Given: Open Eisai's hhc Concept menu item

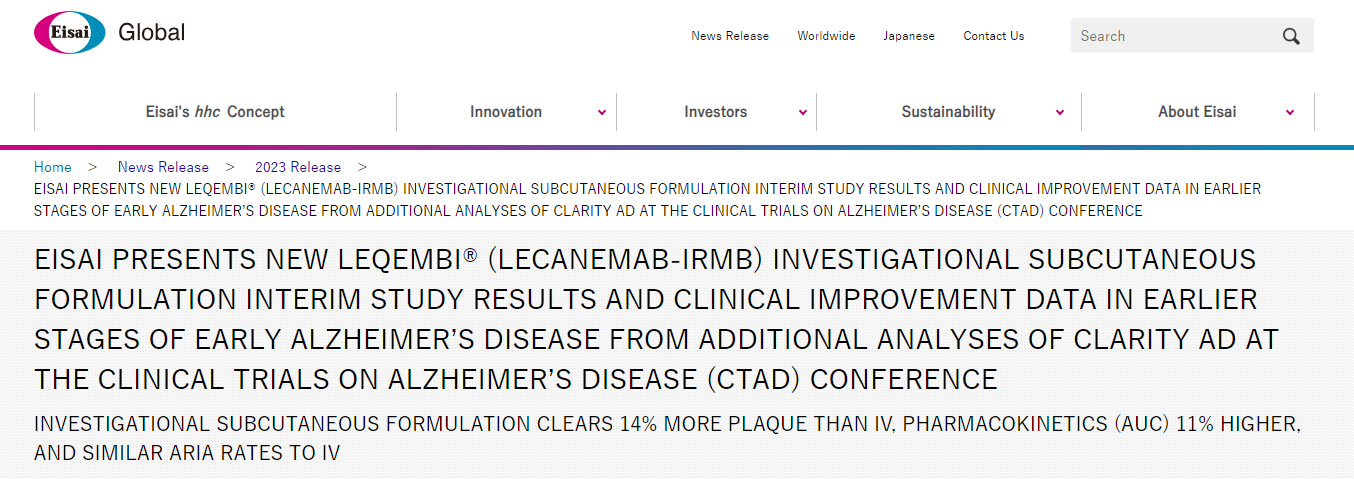Looking at the screenshot, I should (215, 112).
